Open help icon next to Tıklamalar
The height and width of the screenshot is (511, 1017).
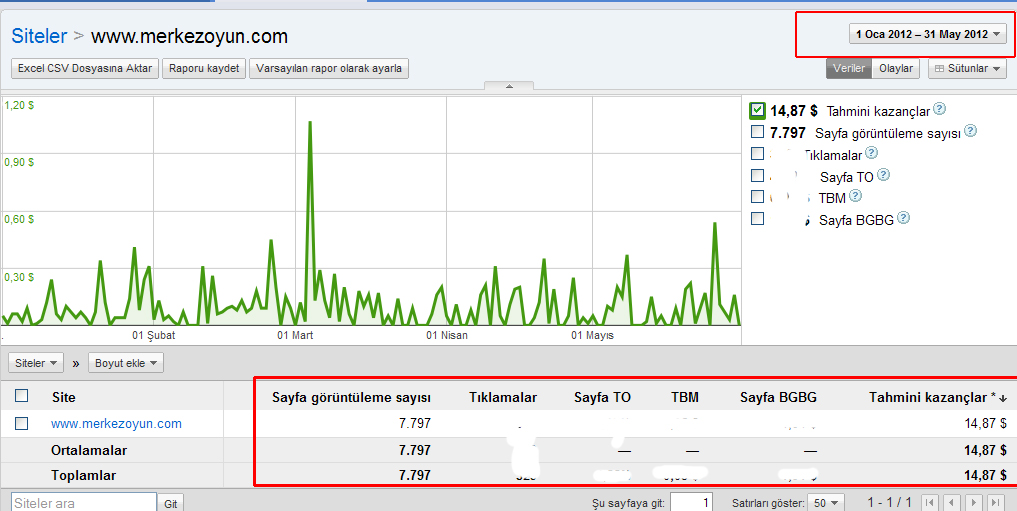point(872,153)
